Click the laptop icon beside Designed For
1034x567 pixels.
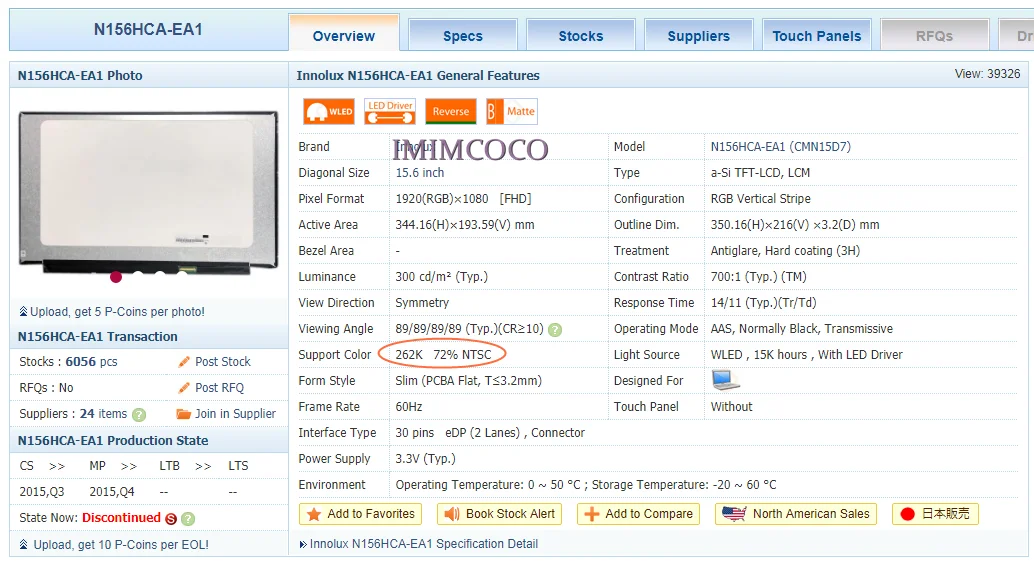click(x=725, y=380)
